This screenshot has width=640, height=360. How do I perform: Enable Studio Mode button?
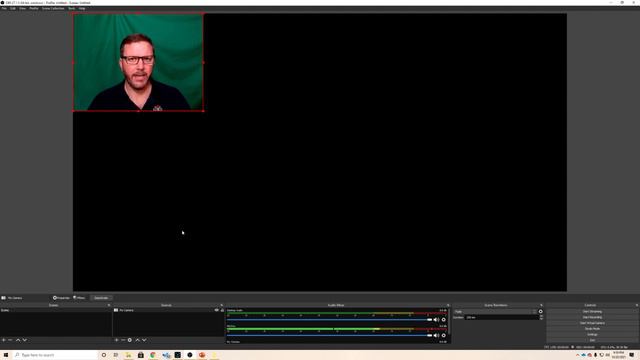click(x=592, y=329)
